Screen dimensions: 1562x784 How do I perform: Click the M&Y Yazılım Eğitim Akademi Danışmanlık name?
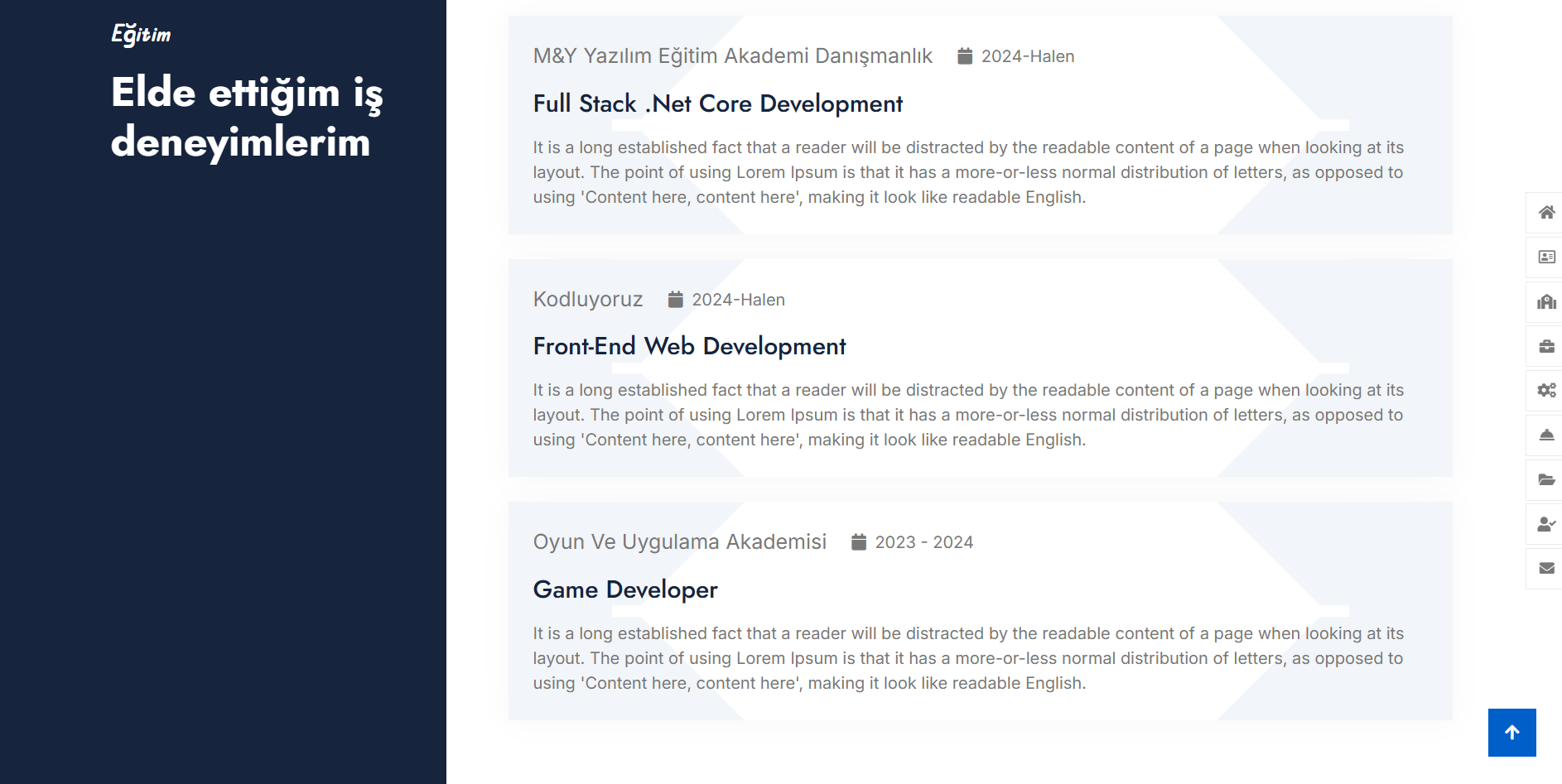732,56
